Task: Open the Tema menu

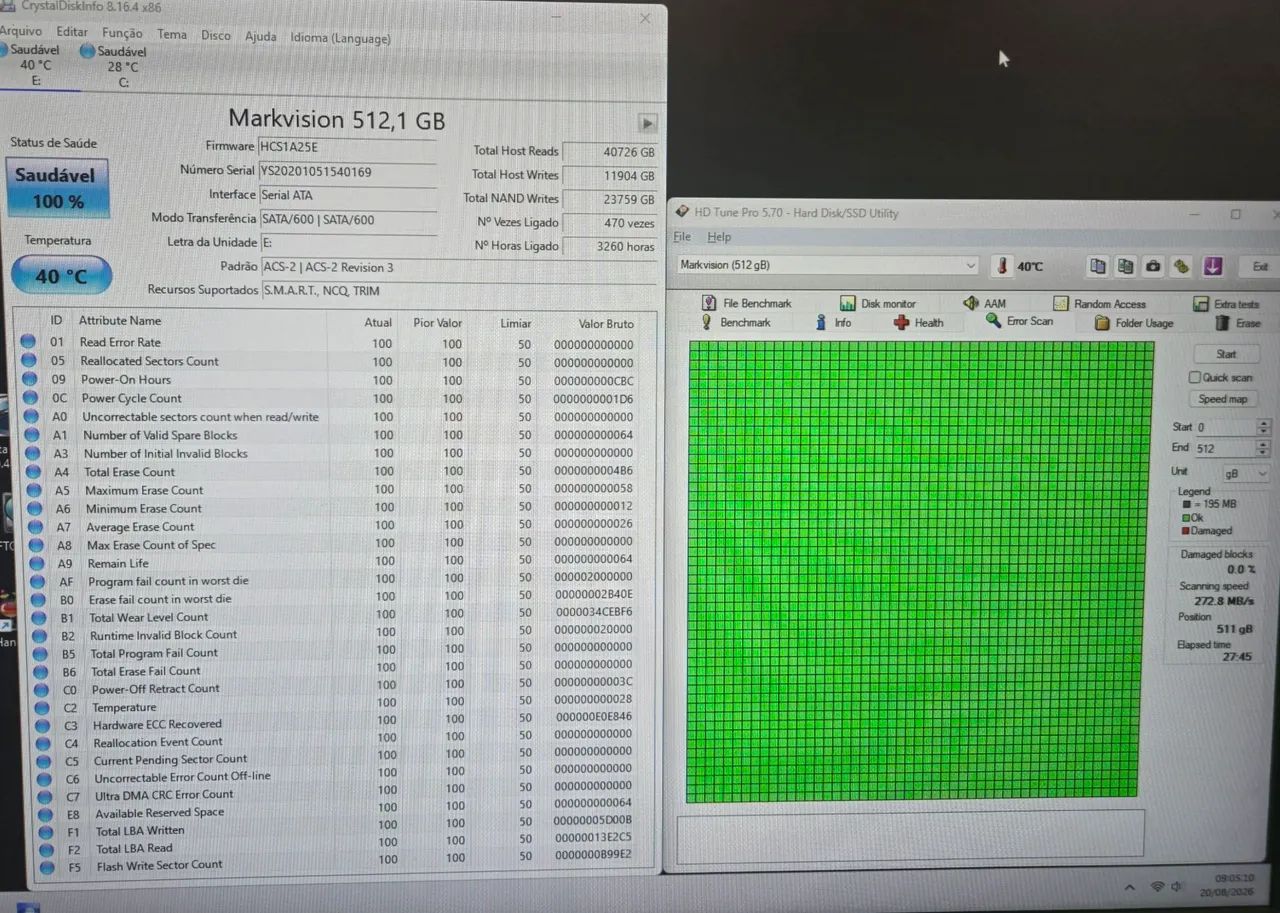Action: coord(172,34)
